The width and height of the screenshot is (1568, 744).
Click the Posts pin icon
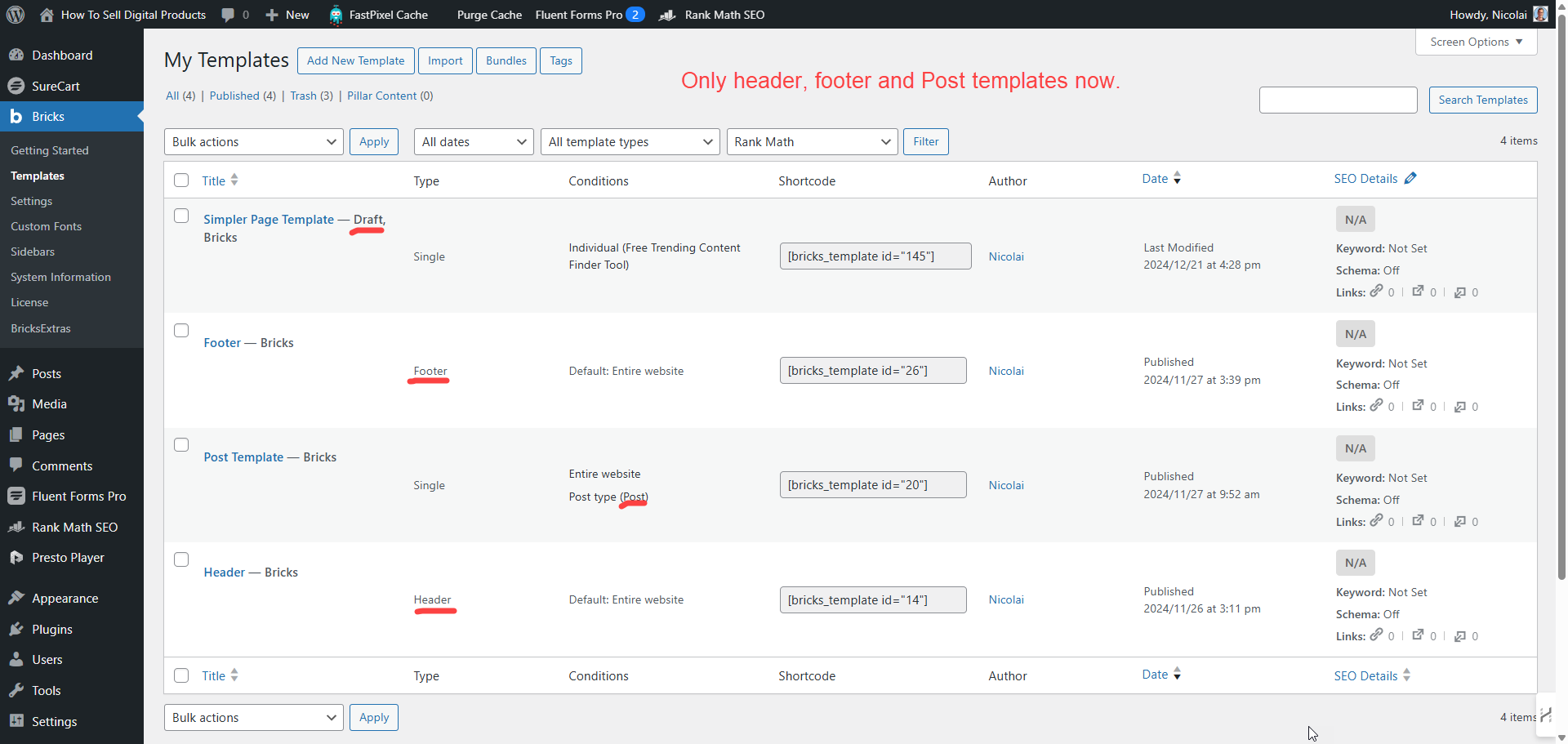point(16,373)
